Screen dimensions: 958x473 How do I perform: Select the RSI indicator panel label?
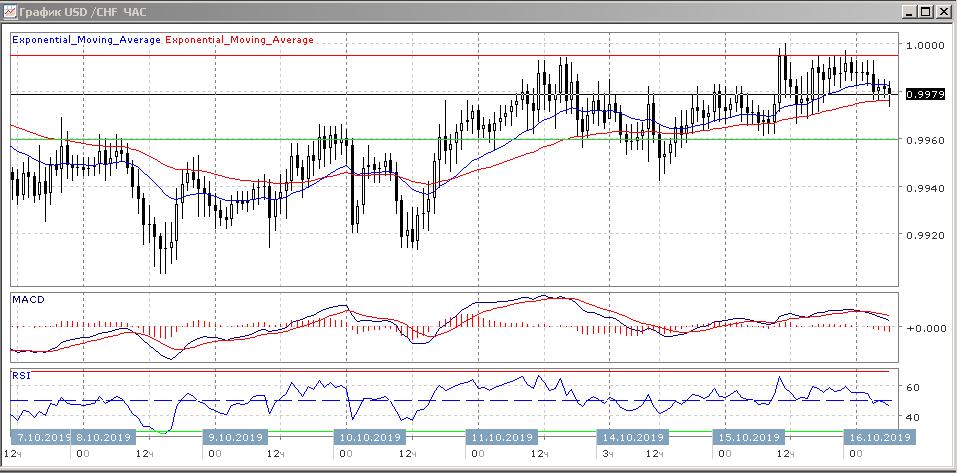click(21, 376)
